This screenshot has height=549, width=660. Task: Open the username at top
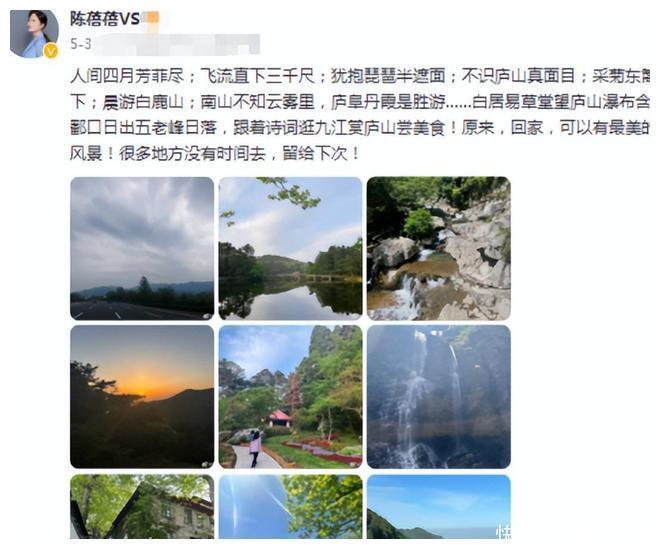[105, 19]
